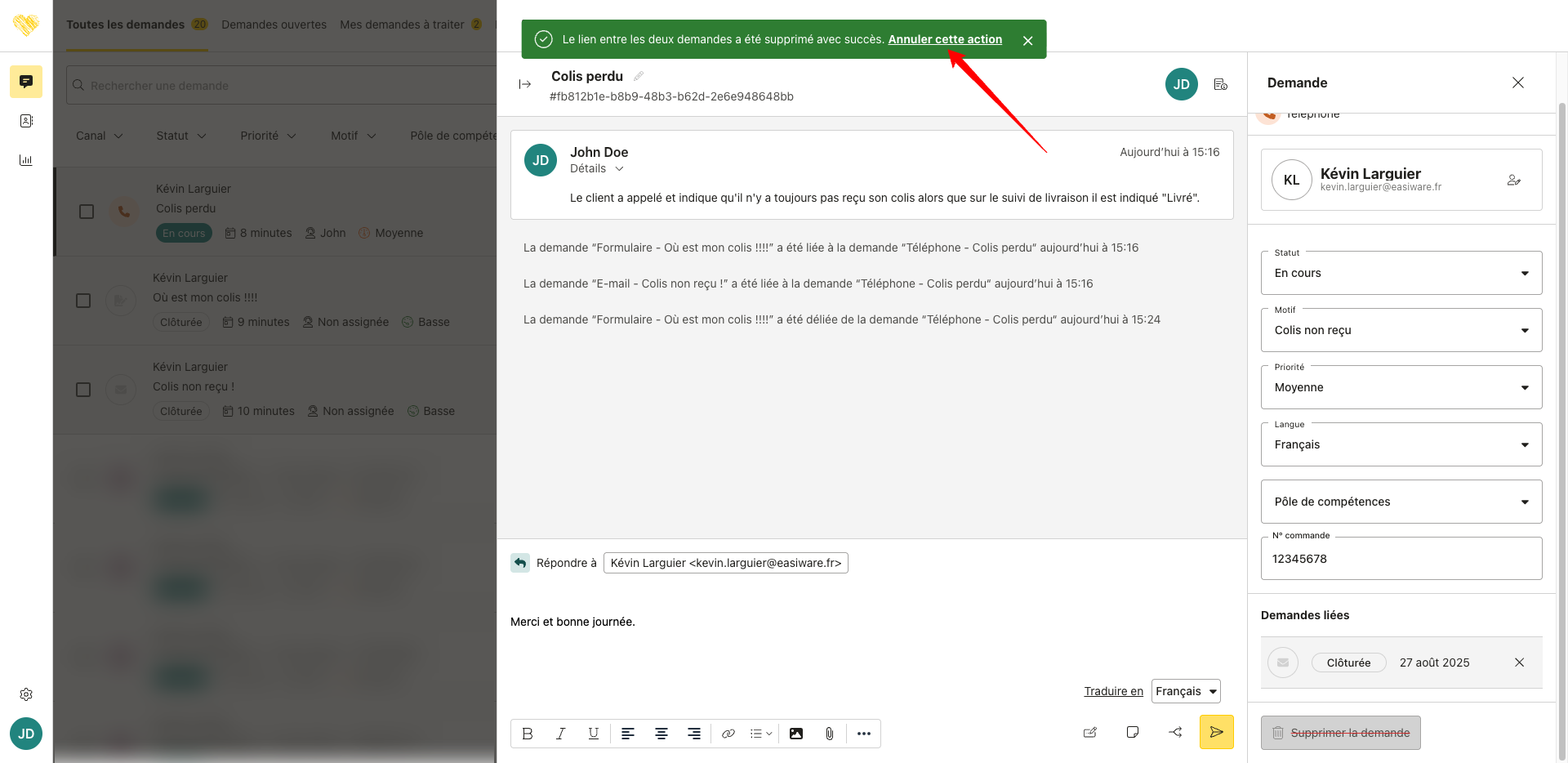Click the attach file paperclip icon

(829, 734)
